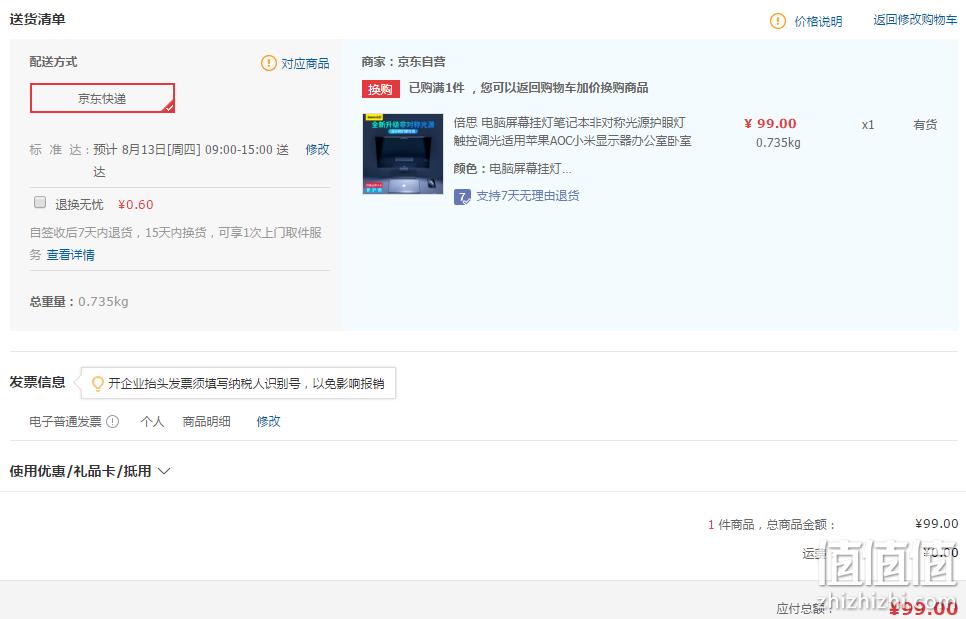The height and width of the screenshot is (619, 966).
Task: Click 商品明细 invoice content
Action: click(206, 421)
